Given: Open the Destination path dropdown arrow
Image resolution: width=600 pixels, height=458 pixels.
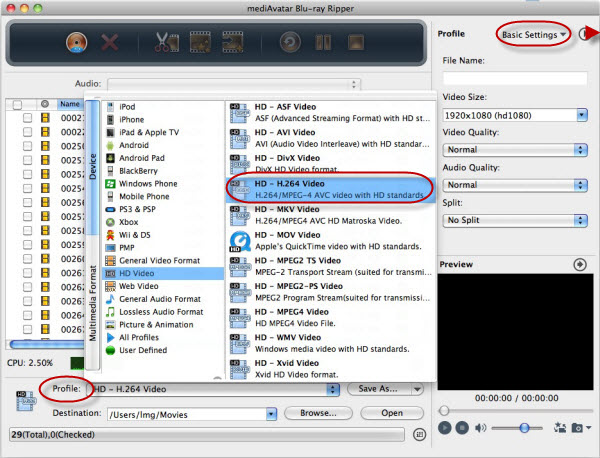Looking at the screenshot, I should click(271, 414).
